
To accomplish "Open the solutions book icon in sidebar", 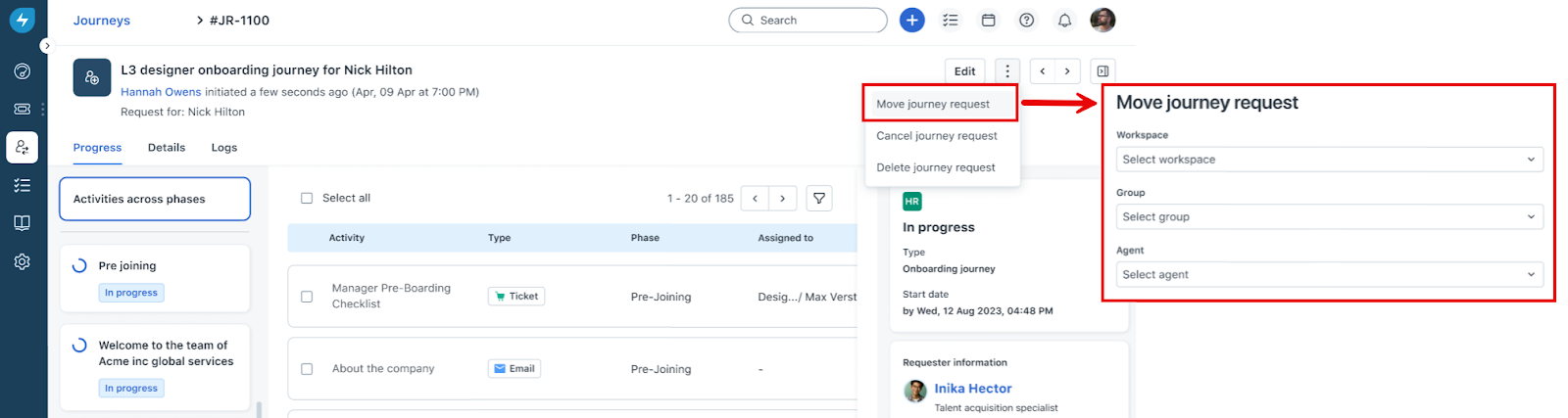I will click(x=22, y=223).
